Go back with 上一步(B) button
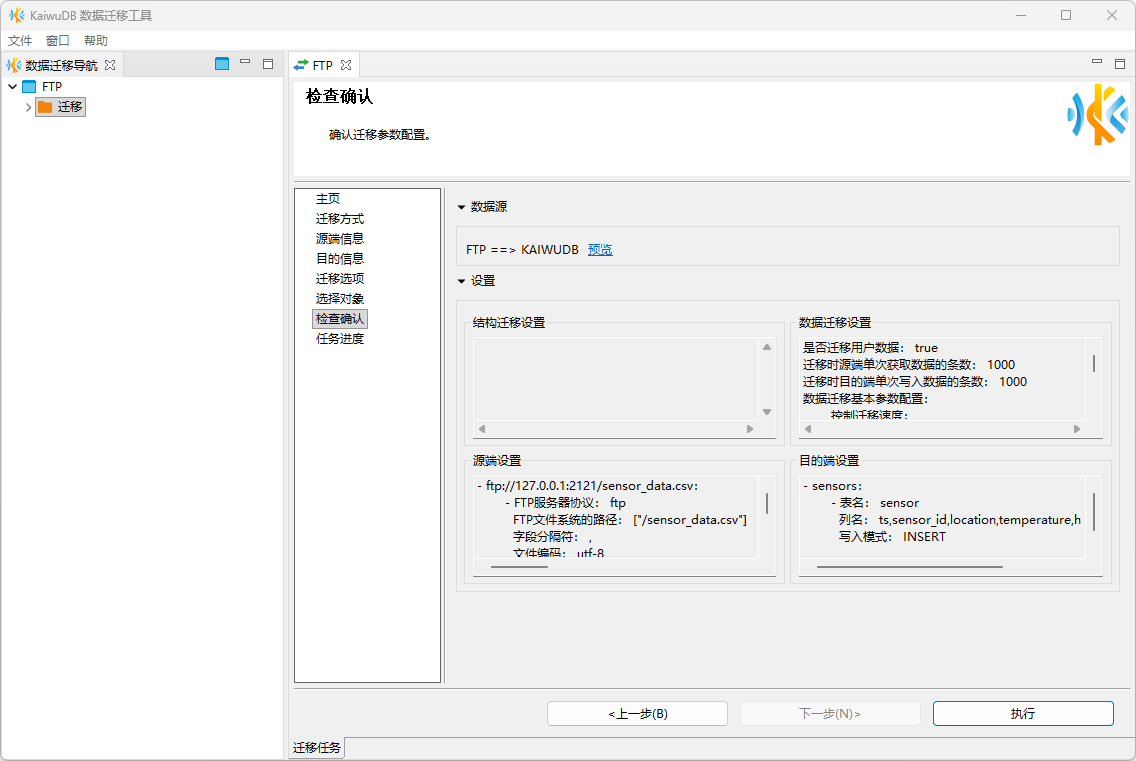Screen dimensions: 1136x761 pyautogui.click(x=637, y=713)
